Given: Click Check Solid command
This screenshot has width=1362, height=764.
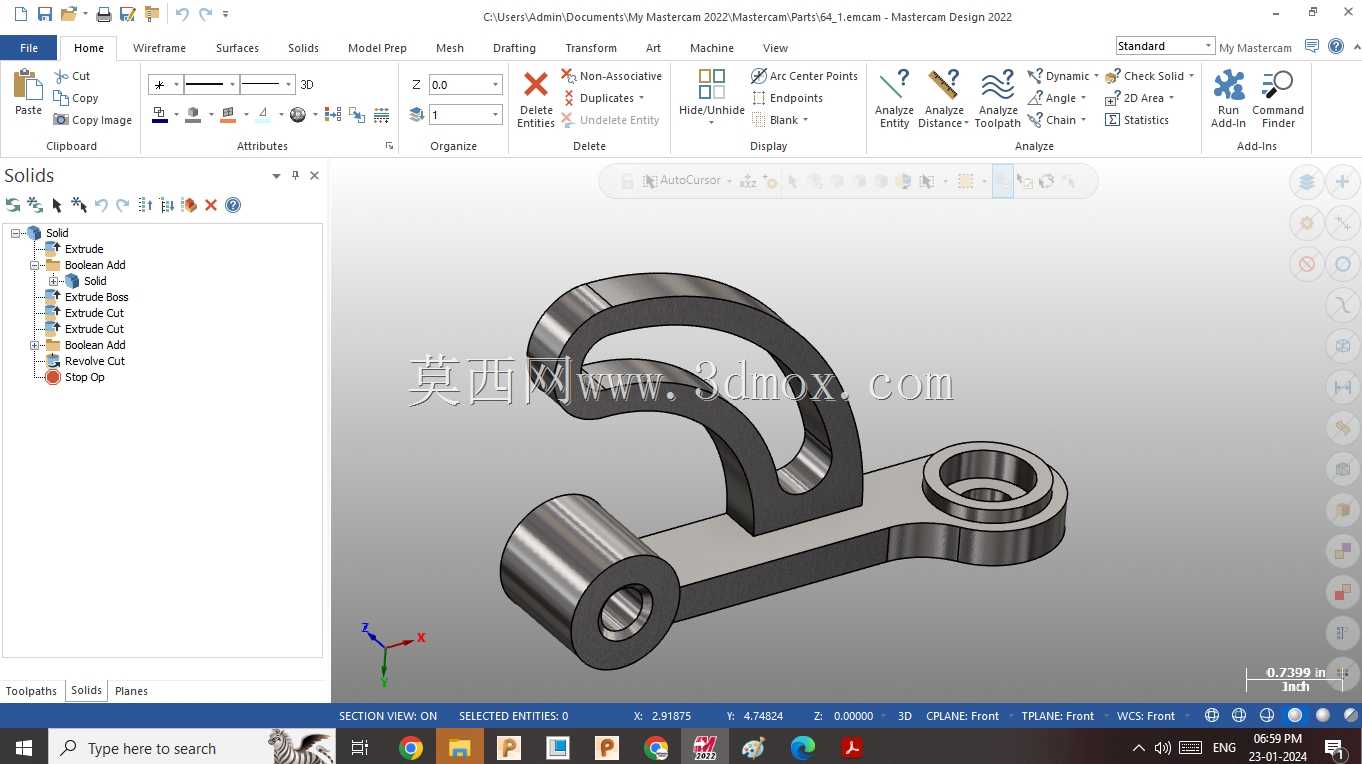Looking at the screenshot, I should [x=1150, y=76].
